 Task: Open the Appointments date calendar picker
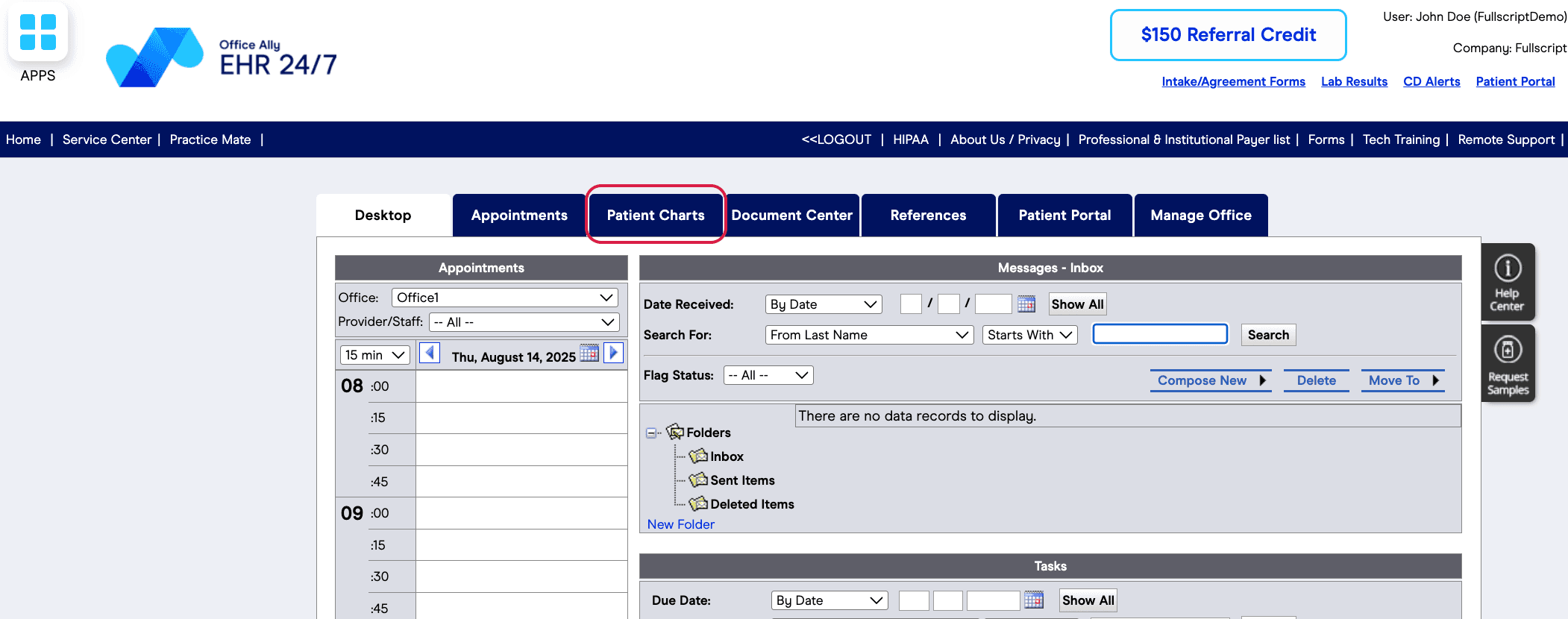coord(589,353)
